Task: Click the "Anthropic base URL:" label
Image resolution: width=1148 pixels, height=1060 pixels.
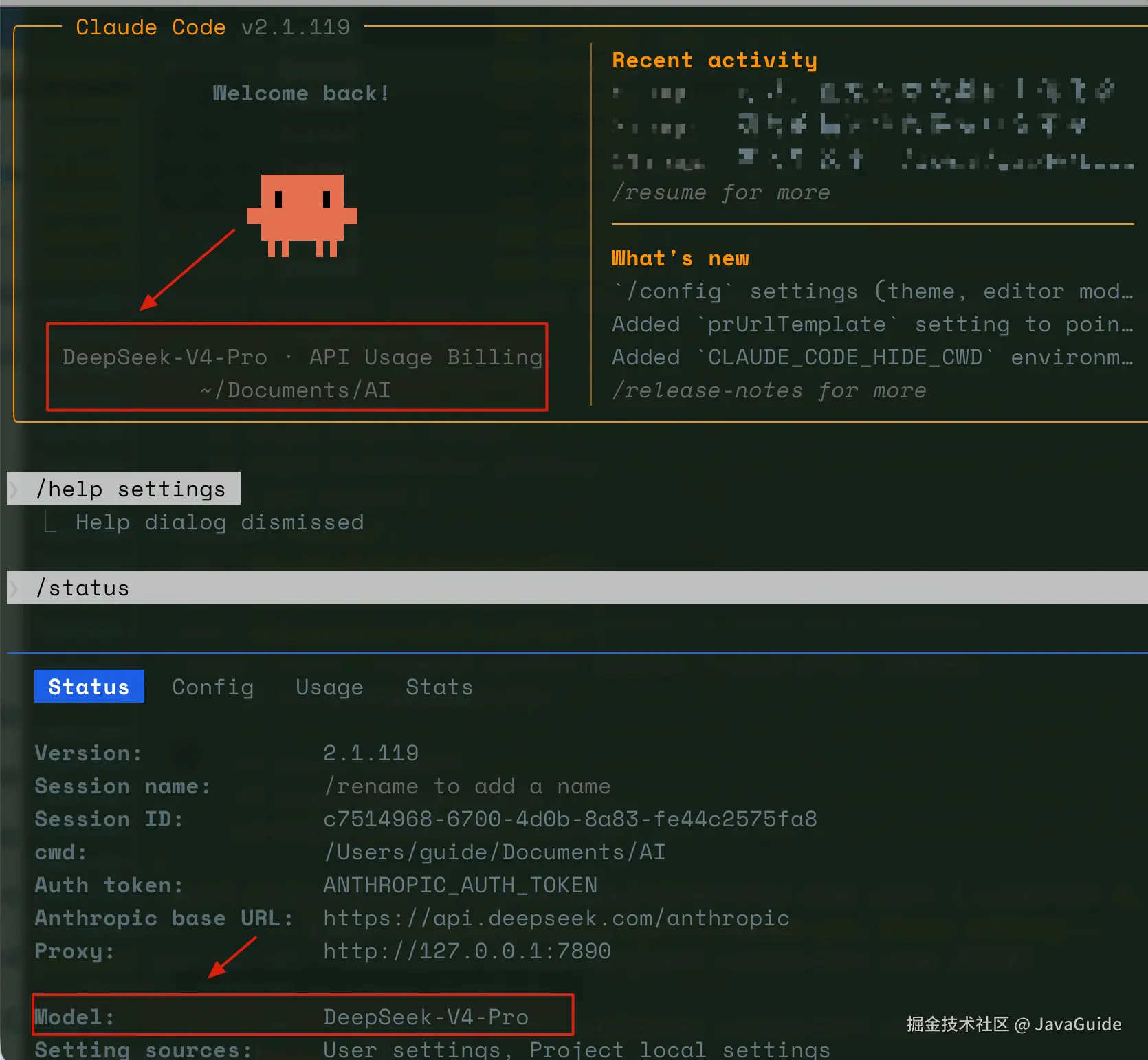Action: (164, 918)
